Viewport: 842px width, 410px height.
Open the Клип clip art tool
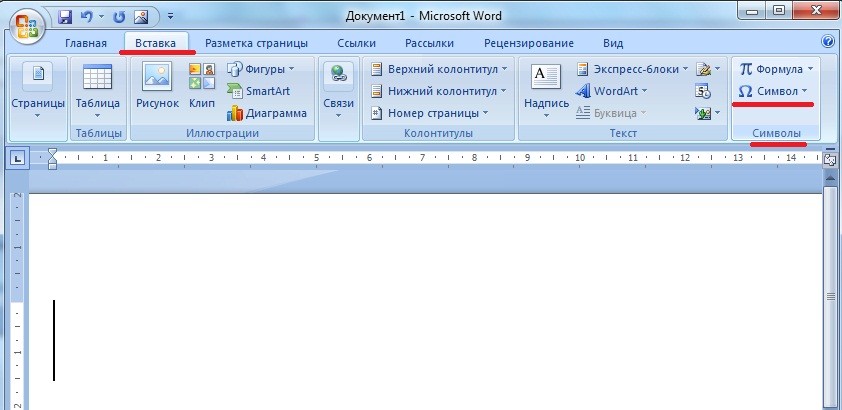pyautogui.click(x=202, y=86)
